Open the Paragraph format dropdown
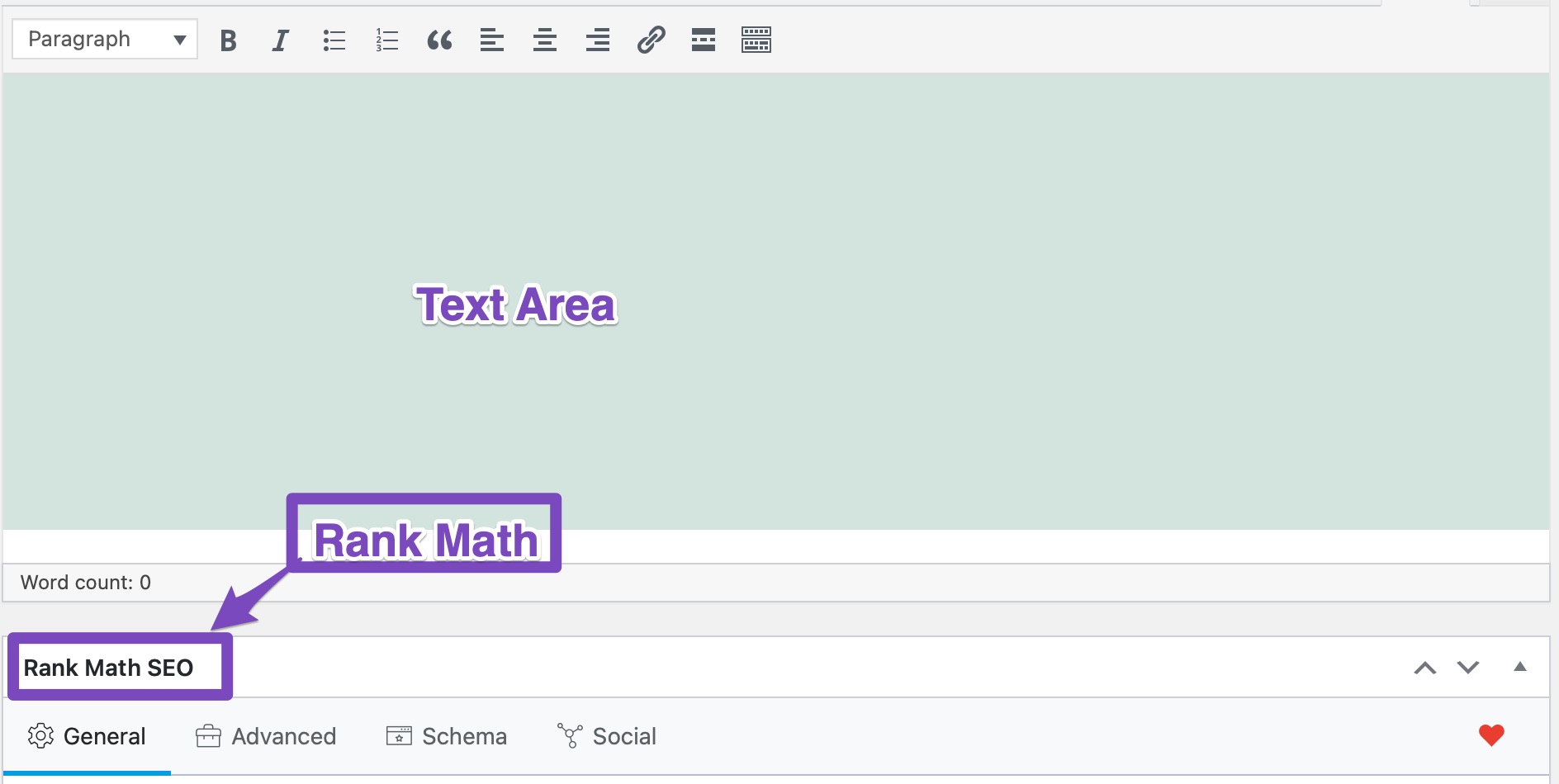1559x784 pixels. pyautogui.click(x=105, y=39)
